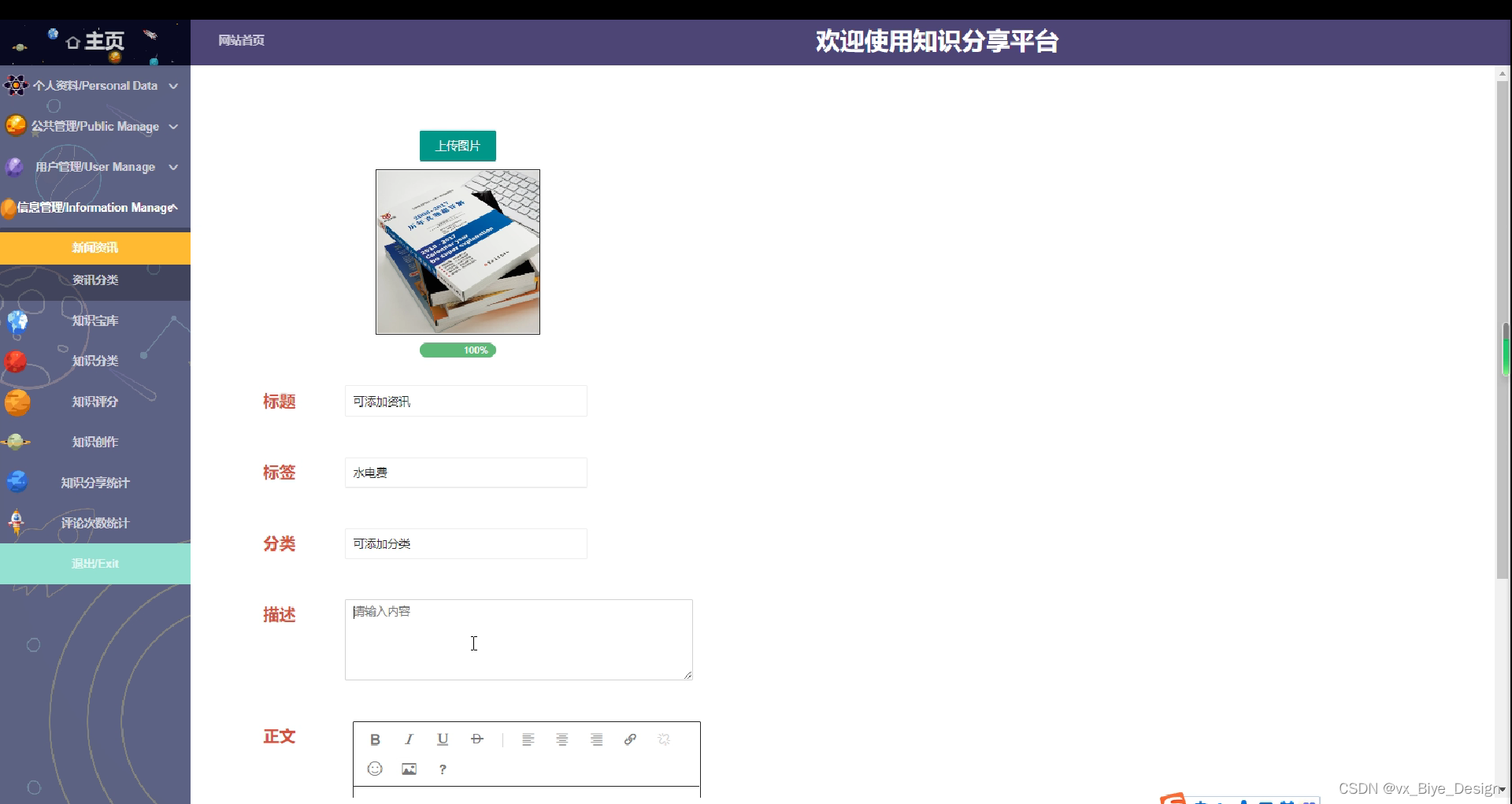Focus the 标签 input field
This screenshot has width=1512, height=804.
[x=465, y=472]
